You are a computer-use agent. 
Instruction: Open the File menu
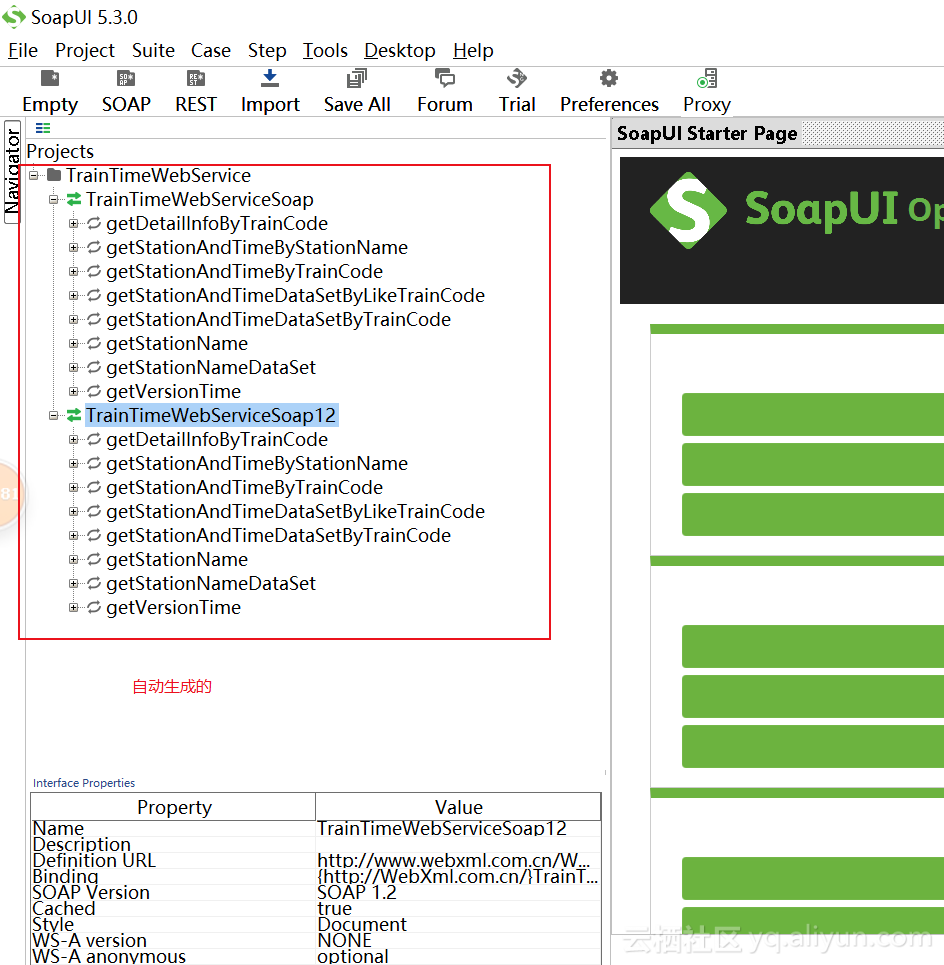click(x=23, y=50)
